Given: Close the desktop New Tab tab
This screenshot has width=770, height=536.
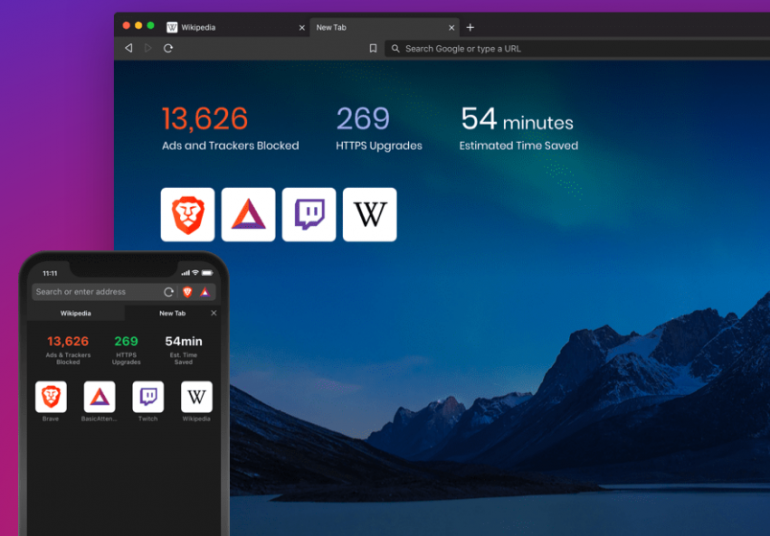Looking at the screenshot, I should tap(451, 28).
